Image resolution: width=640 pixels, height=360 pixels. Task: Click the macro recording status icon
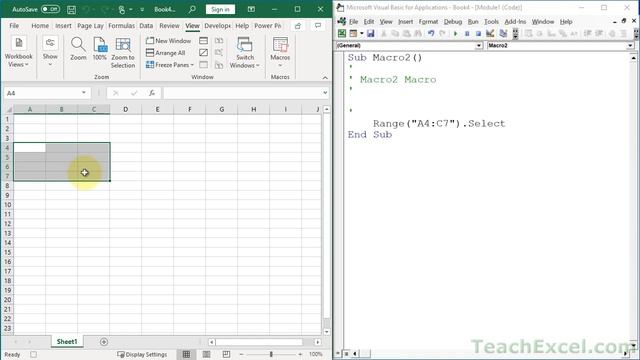(33, 354)
